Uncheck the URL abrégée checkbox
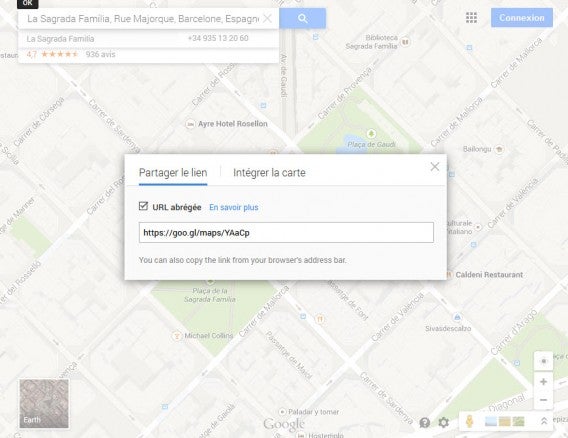Screen dimensions: 568x438 tap(143, 207)
